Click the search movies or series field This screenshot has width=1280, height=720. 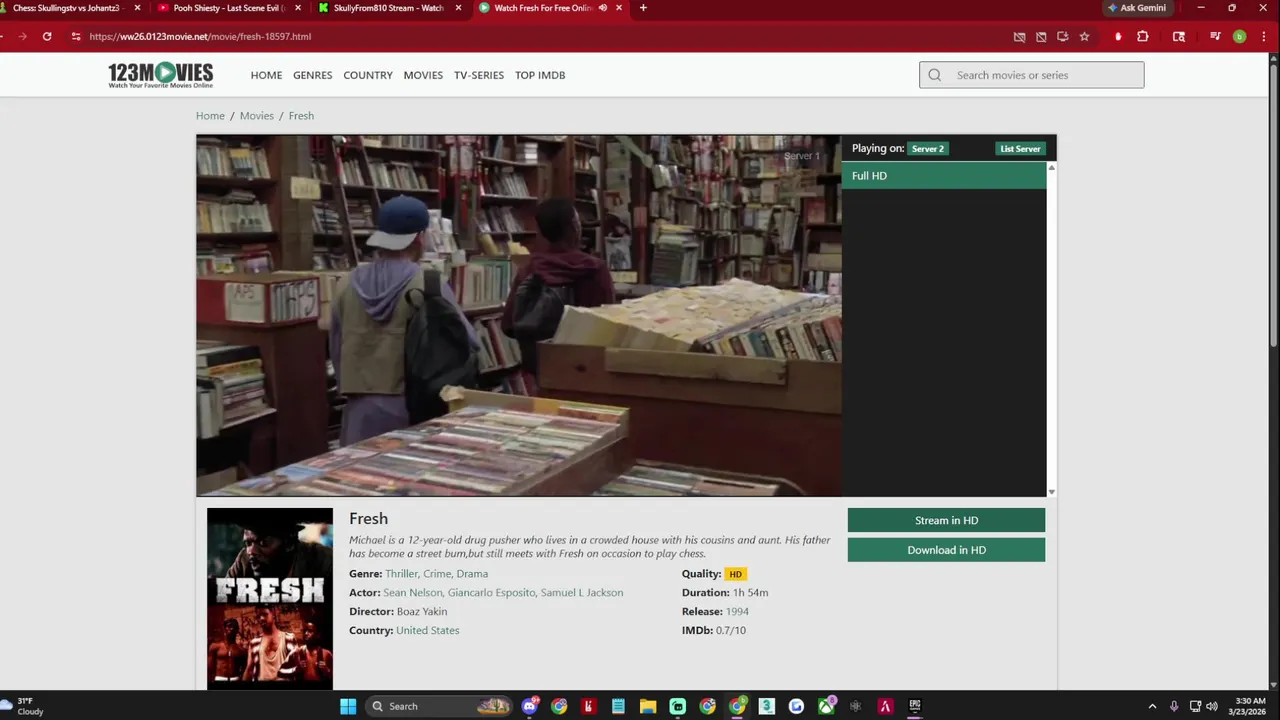point(1032,75)
